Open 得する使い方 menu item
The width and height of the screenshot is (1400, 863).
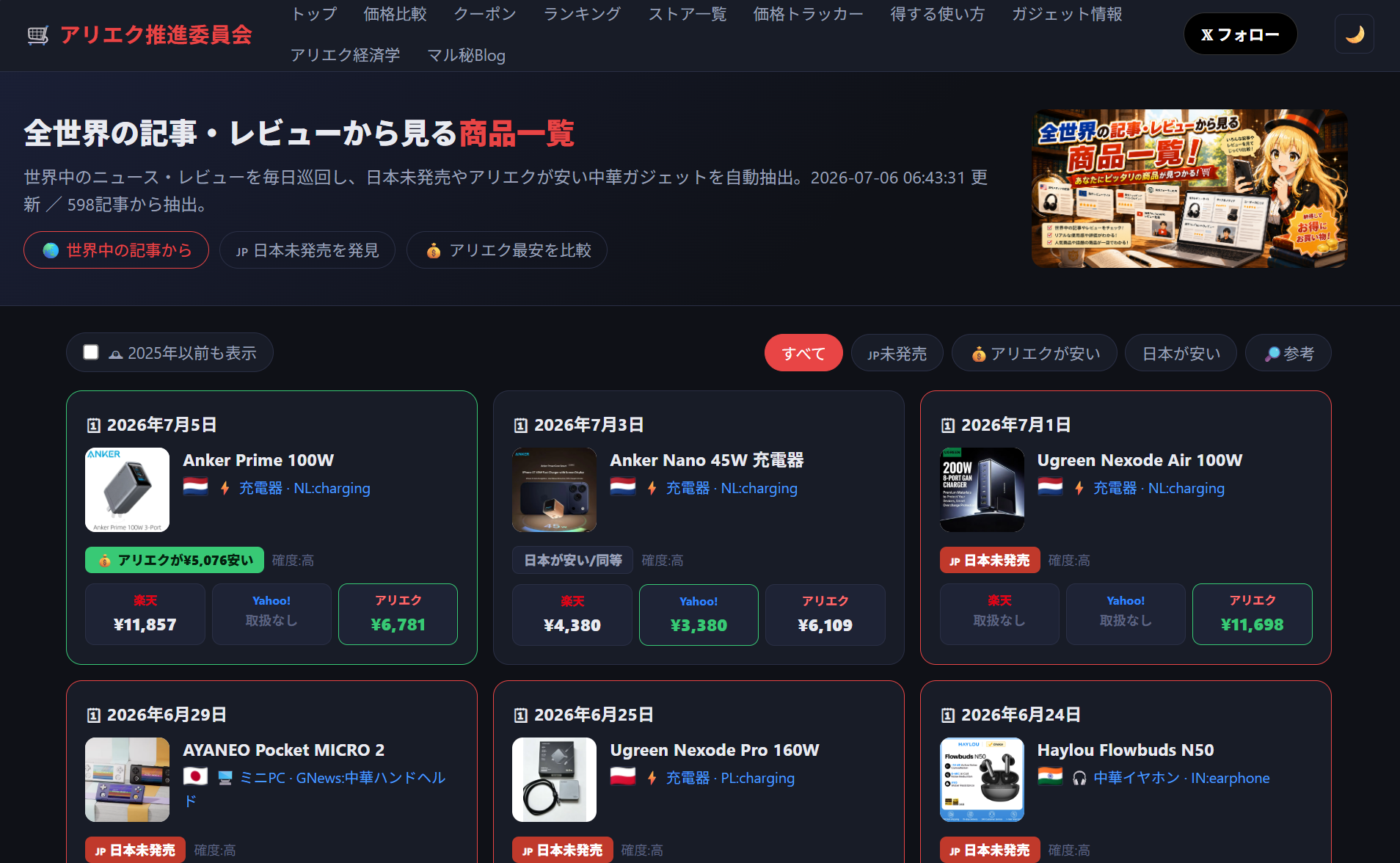pos(937,14)
